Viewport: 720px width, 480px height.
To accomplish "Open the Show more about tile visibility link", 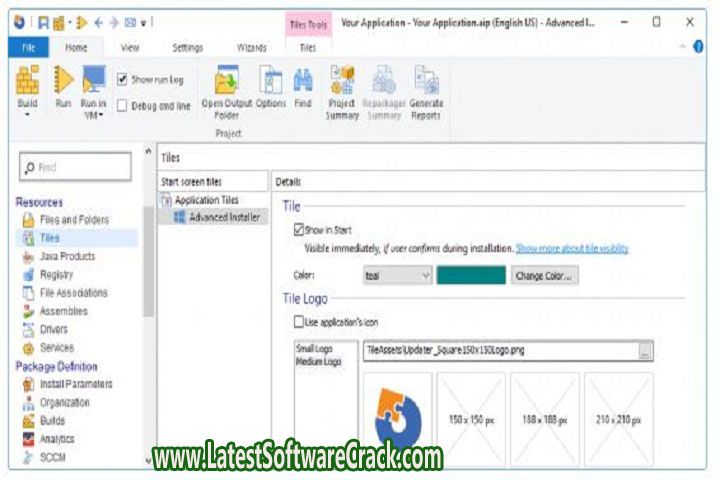I will 572,248.
